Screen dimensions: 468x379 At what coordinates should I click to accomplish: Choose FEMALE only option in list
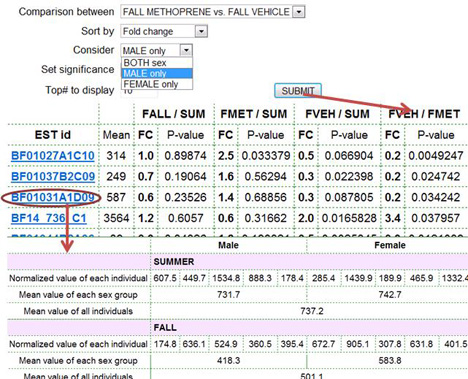coord(157,84)
